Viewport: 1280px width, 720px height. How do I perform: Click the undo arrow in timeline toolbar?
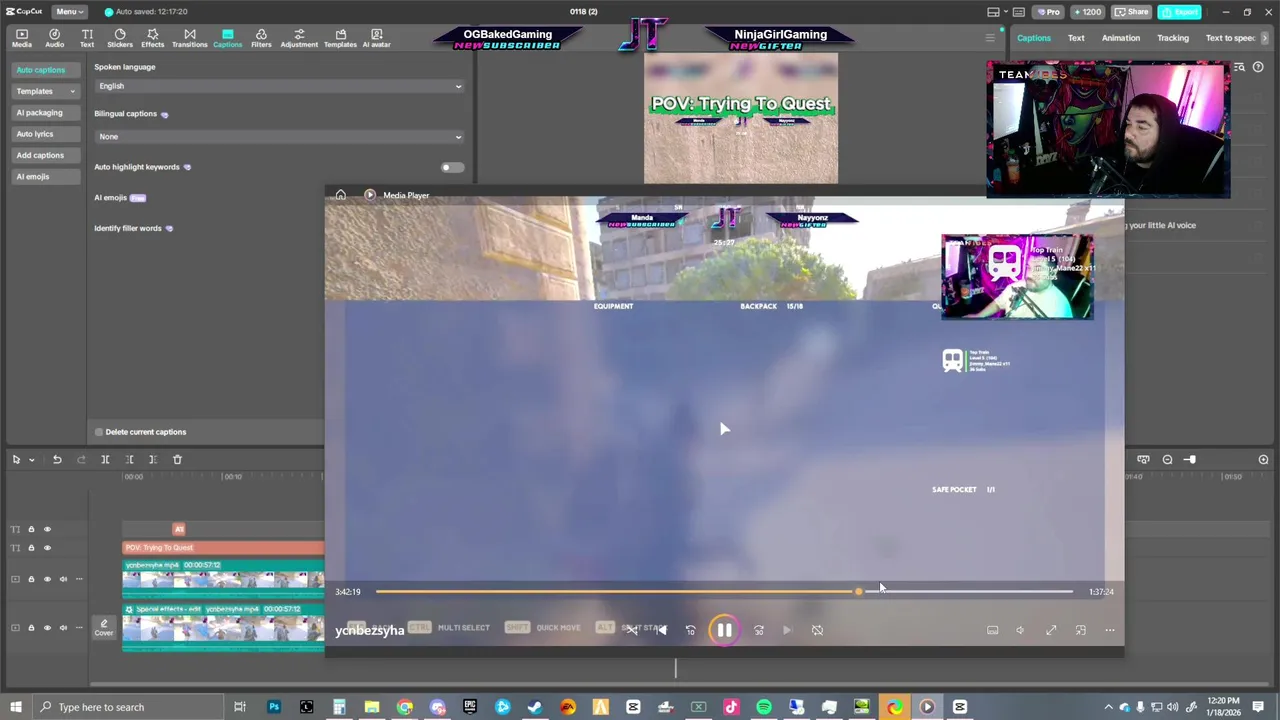(x=57, y=459)
